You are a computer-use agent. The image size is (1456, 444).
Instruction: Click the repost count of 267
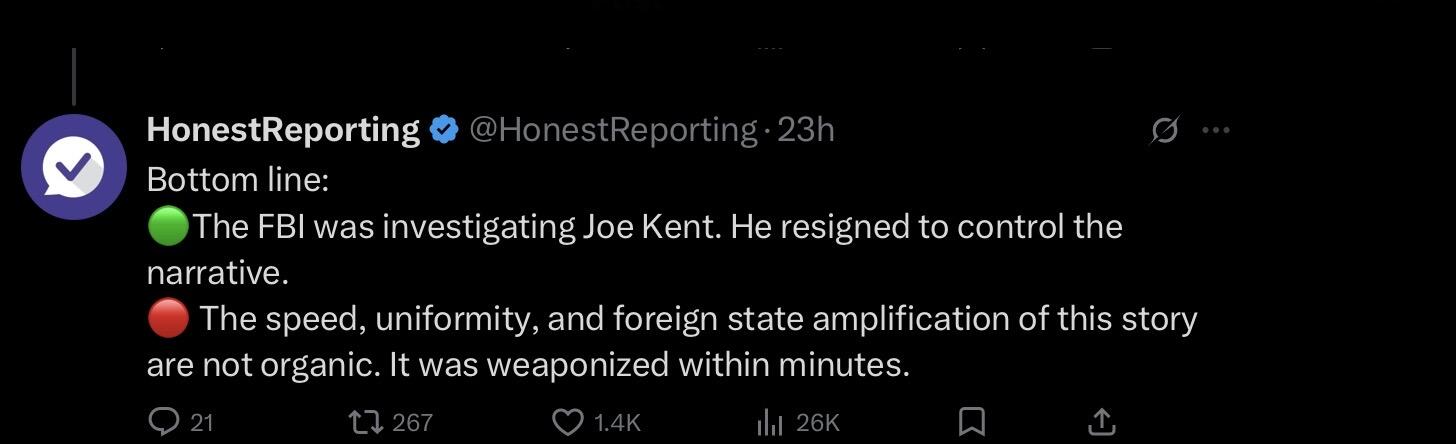pos(412,423)
